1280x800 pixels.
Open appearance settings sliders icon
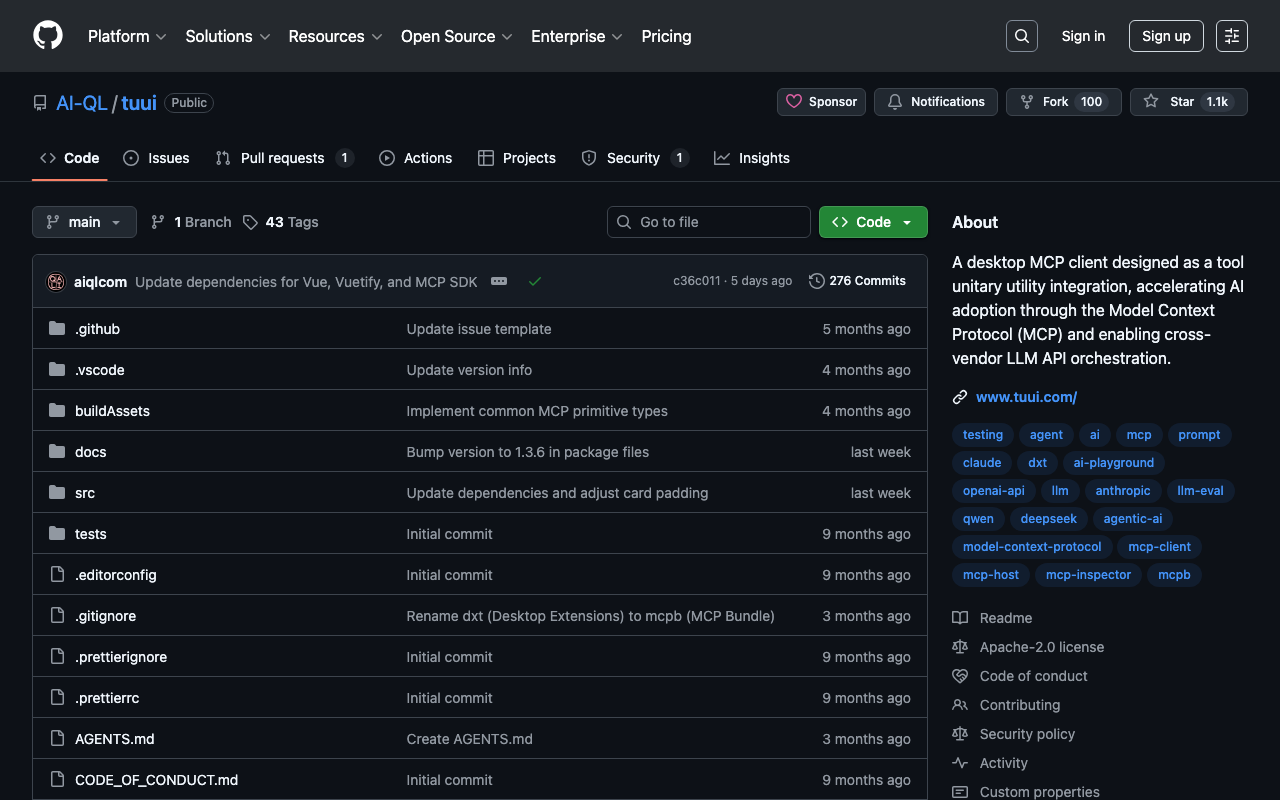click(1231, 36)
